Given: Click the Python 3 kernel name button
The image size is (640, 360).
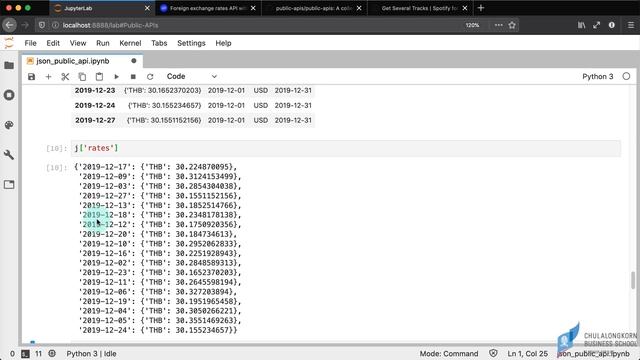Looking at the screenshot, I should pyautogui.click(x=598, y=76).
